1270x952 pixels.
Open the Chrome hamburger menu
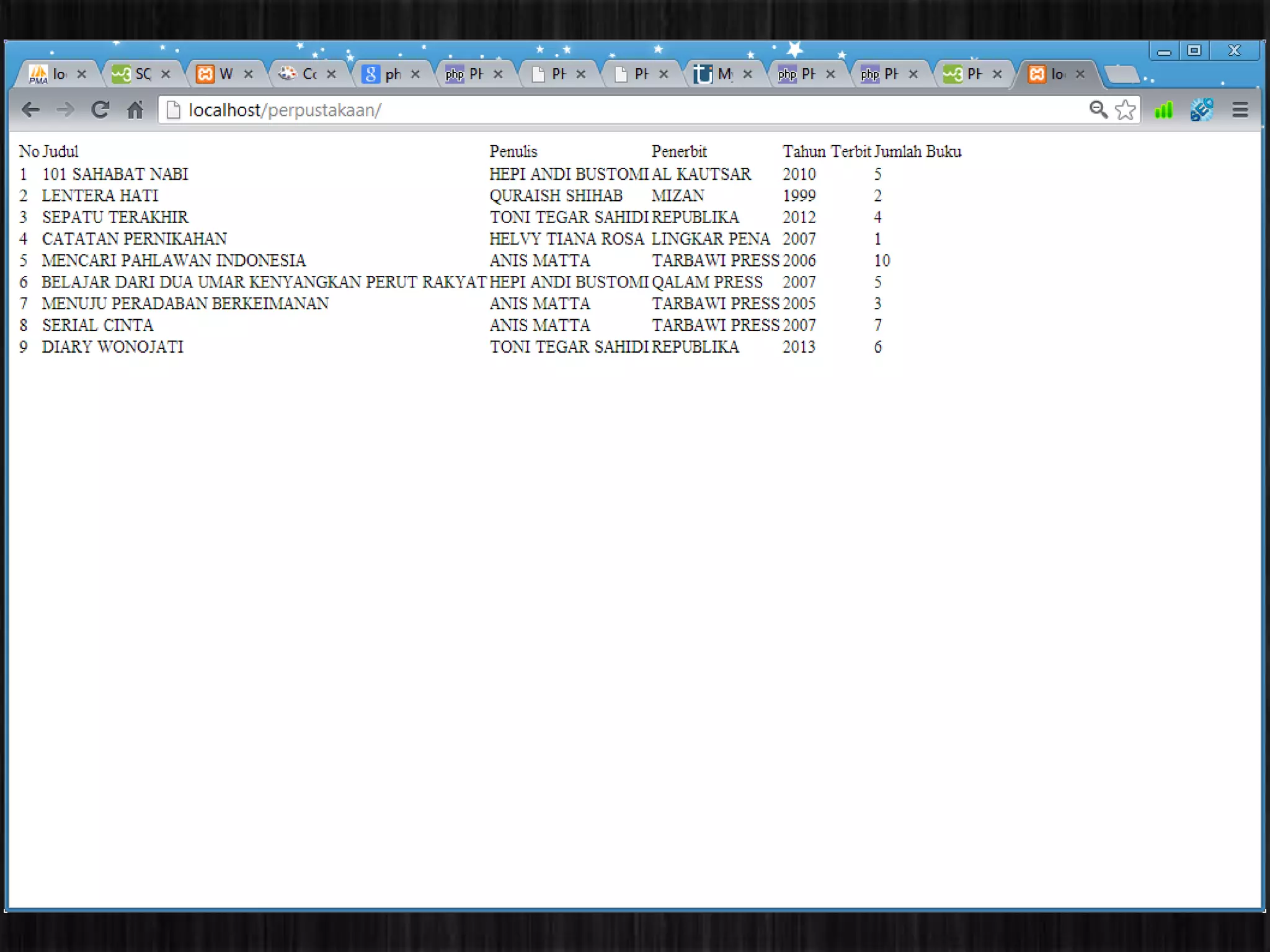1240,110
